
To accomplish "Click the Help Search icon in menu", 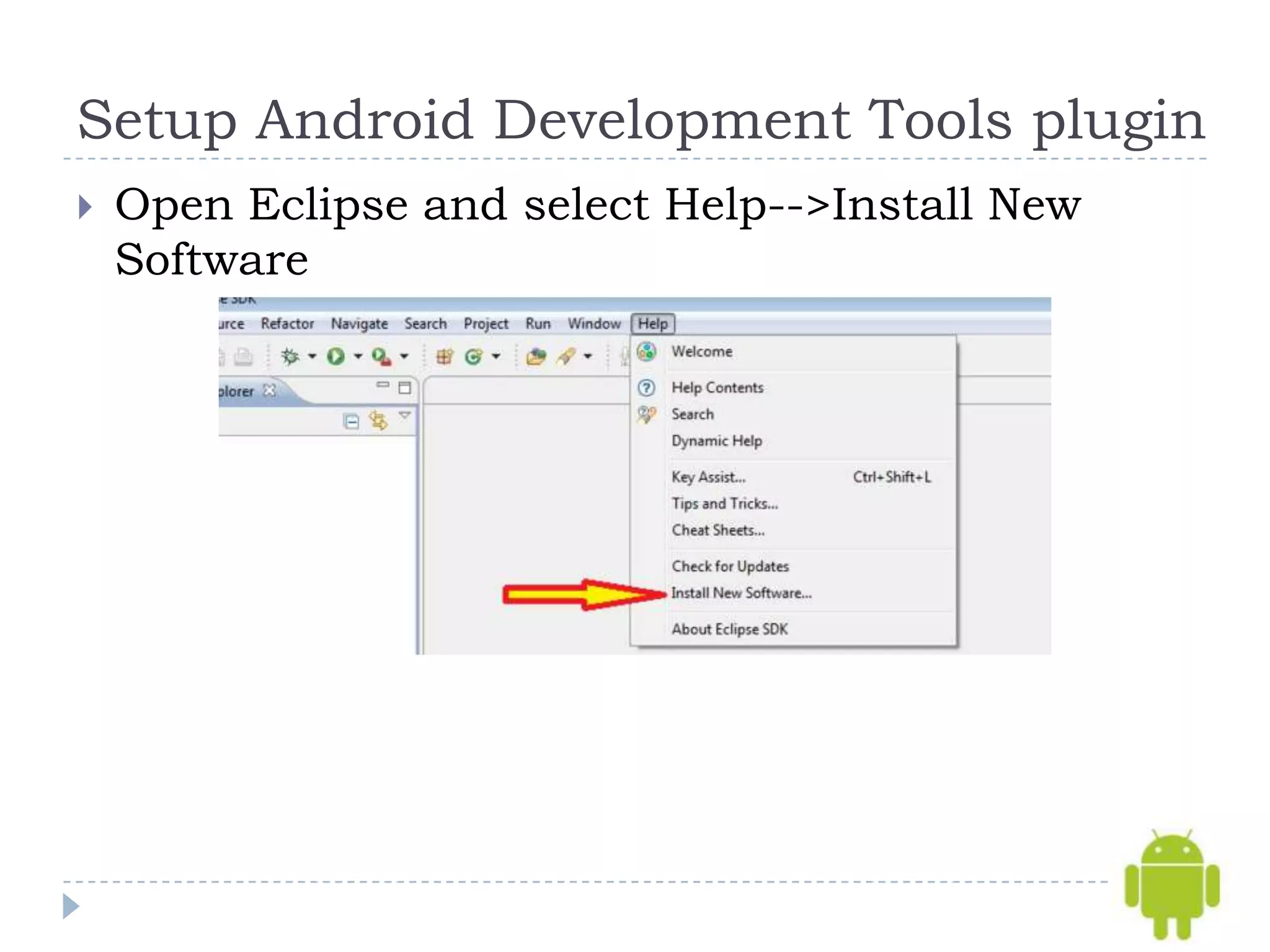I will point(646,415).
